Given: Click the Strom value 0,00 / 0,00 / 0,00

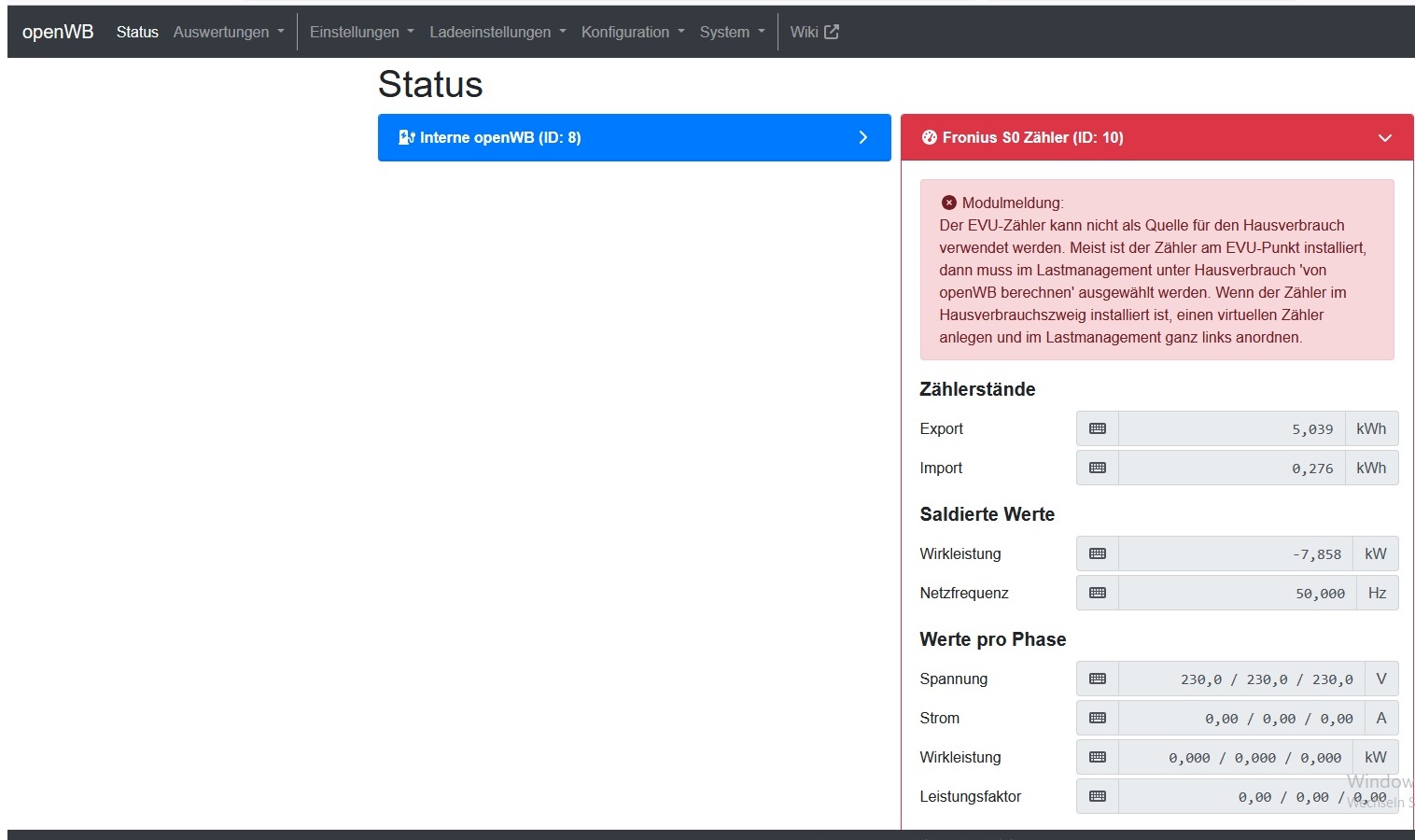Looking at the screenshot, I should [x=1241, y=718].
